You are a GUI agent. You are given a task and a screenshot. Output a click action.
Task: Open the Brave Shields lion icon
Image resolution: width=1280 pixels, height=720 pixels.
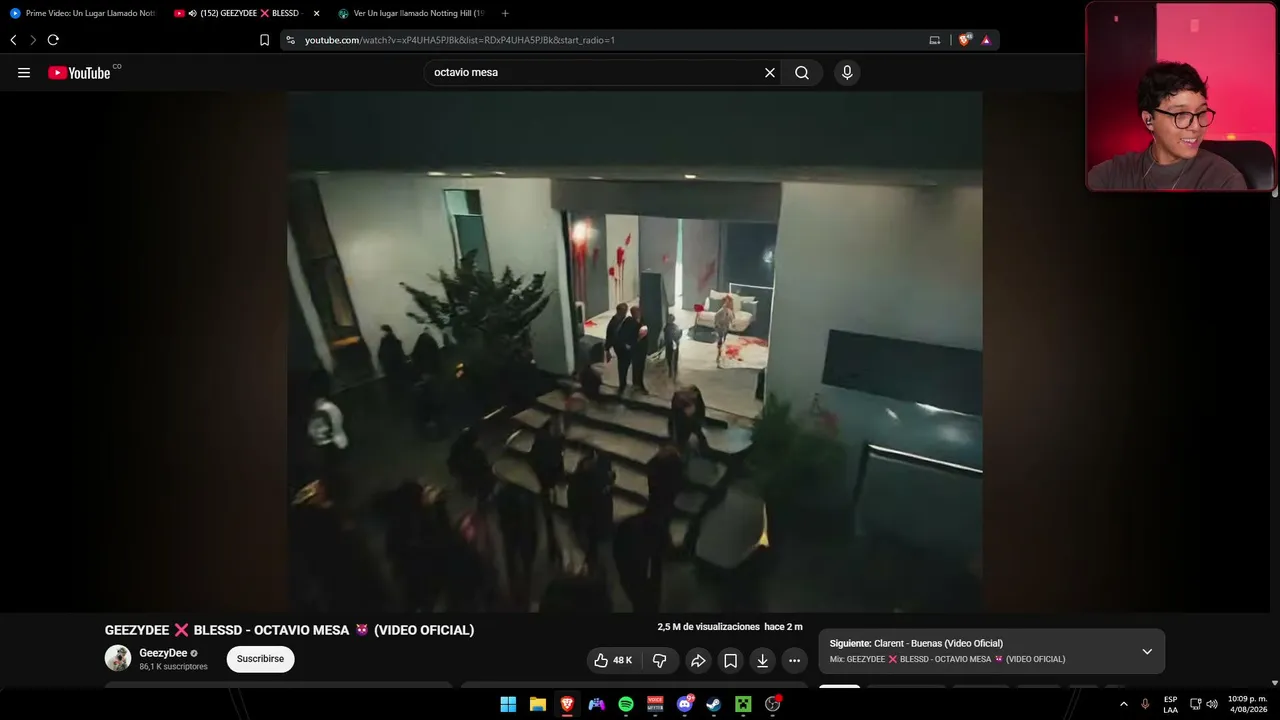click(965, 40)
